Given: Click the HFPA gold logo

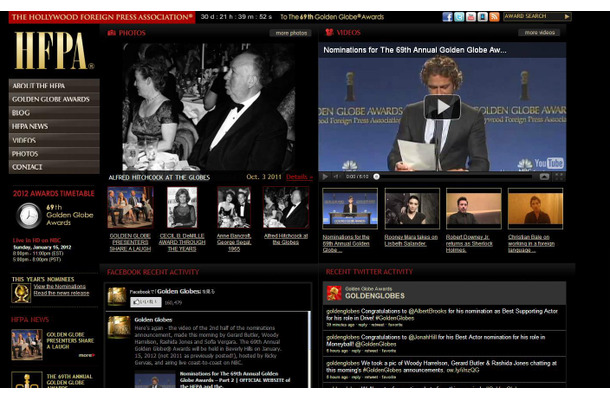Looking at the screenshot, I should click(x=54, y=51).
